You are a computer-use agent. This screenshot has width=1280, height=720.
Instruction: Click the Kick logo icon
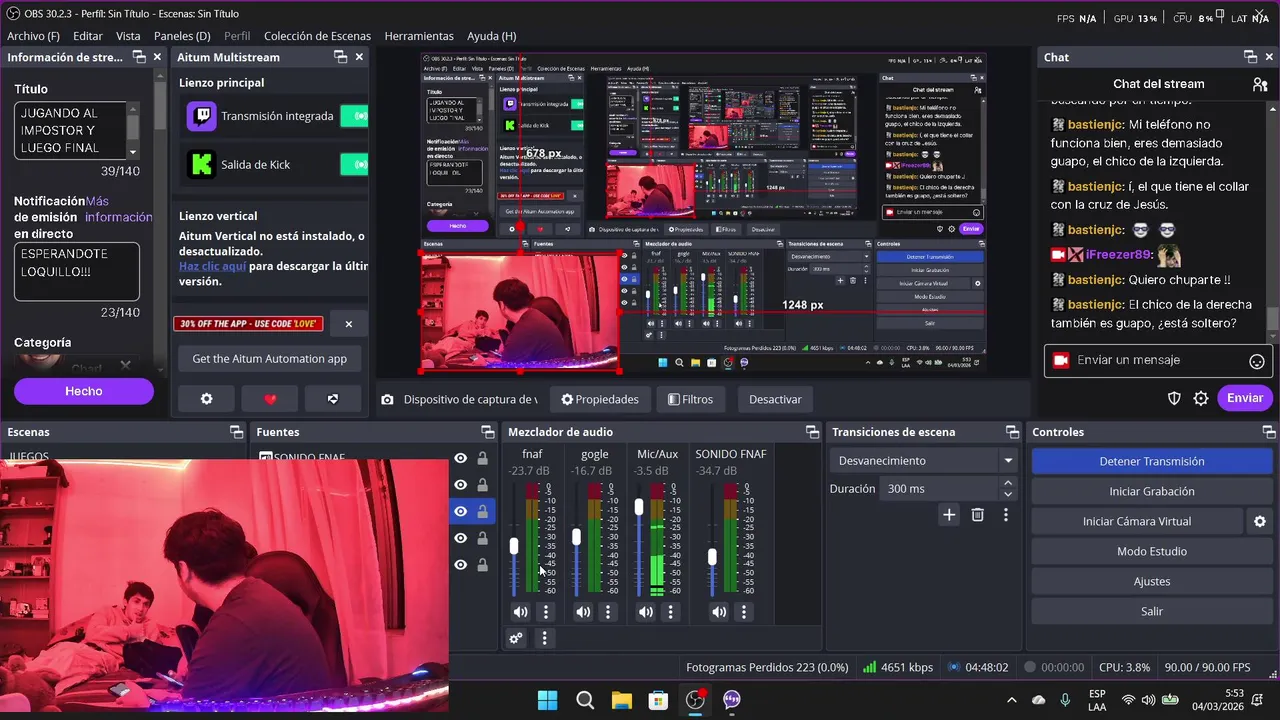point(201,164)
